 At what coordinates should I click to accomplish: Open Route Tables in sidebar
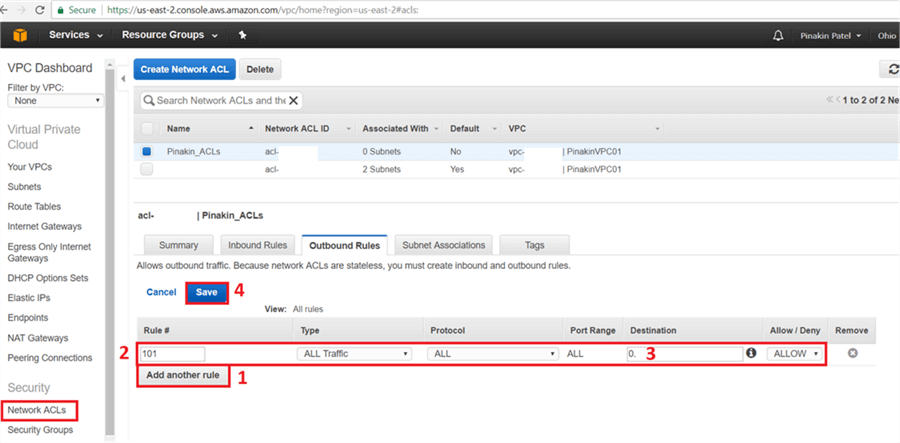[34, 207]
